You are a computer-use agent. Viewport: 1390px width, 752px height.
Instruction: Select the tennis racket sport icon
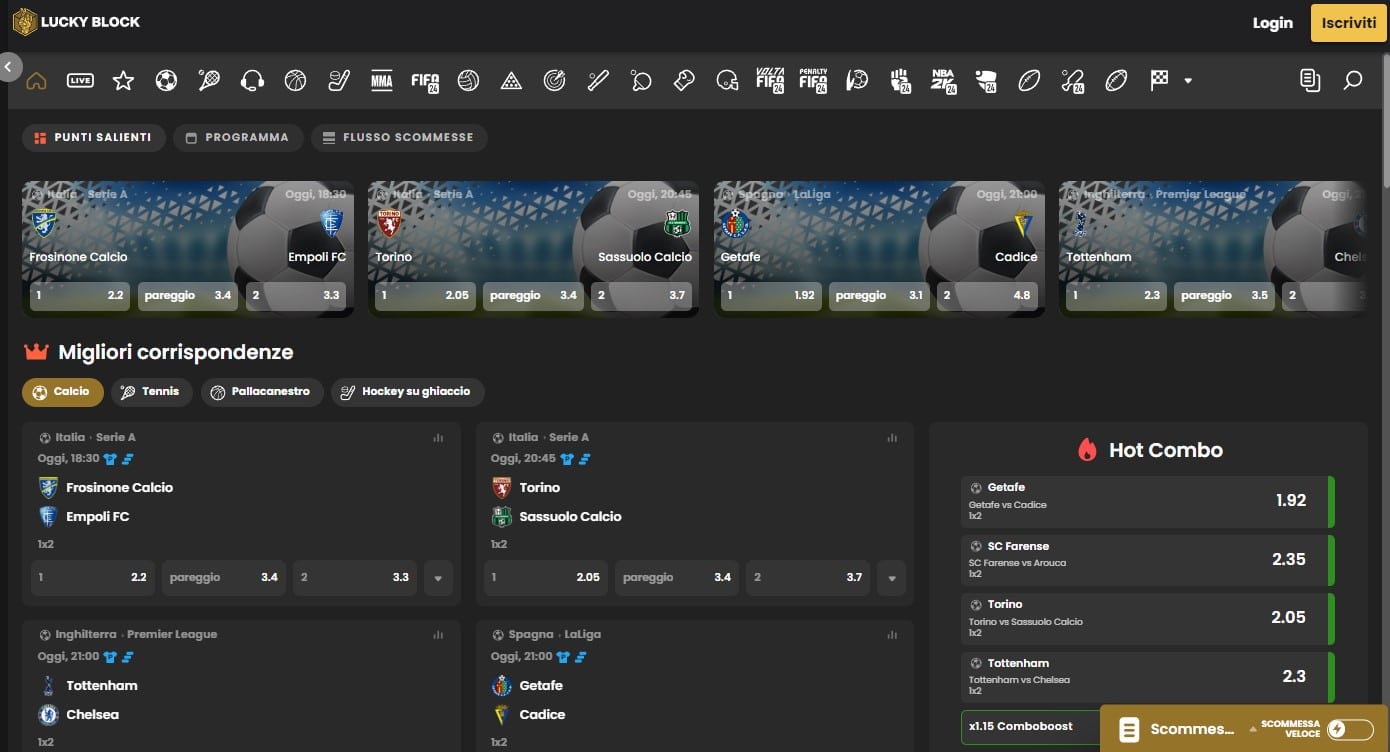pos(209,81)
